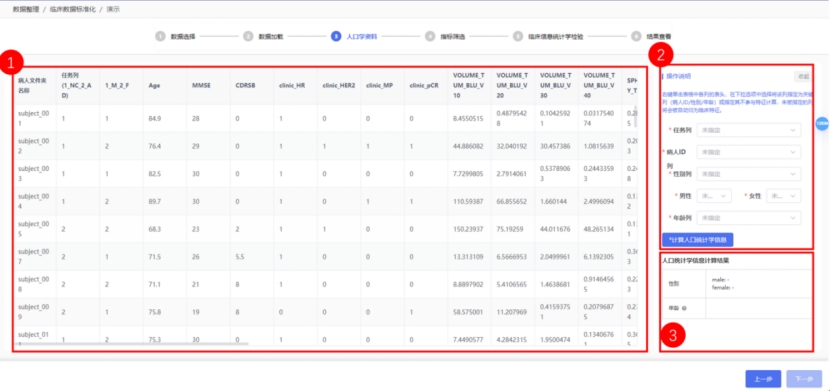Open the 女性 value dropdown
Image resolution: width=830 pixels, height=391 pixels.
coord(783,196)
